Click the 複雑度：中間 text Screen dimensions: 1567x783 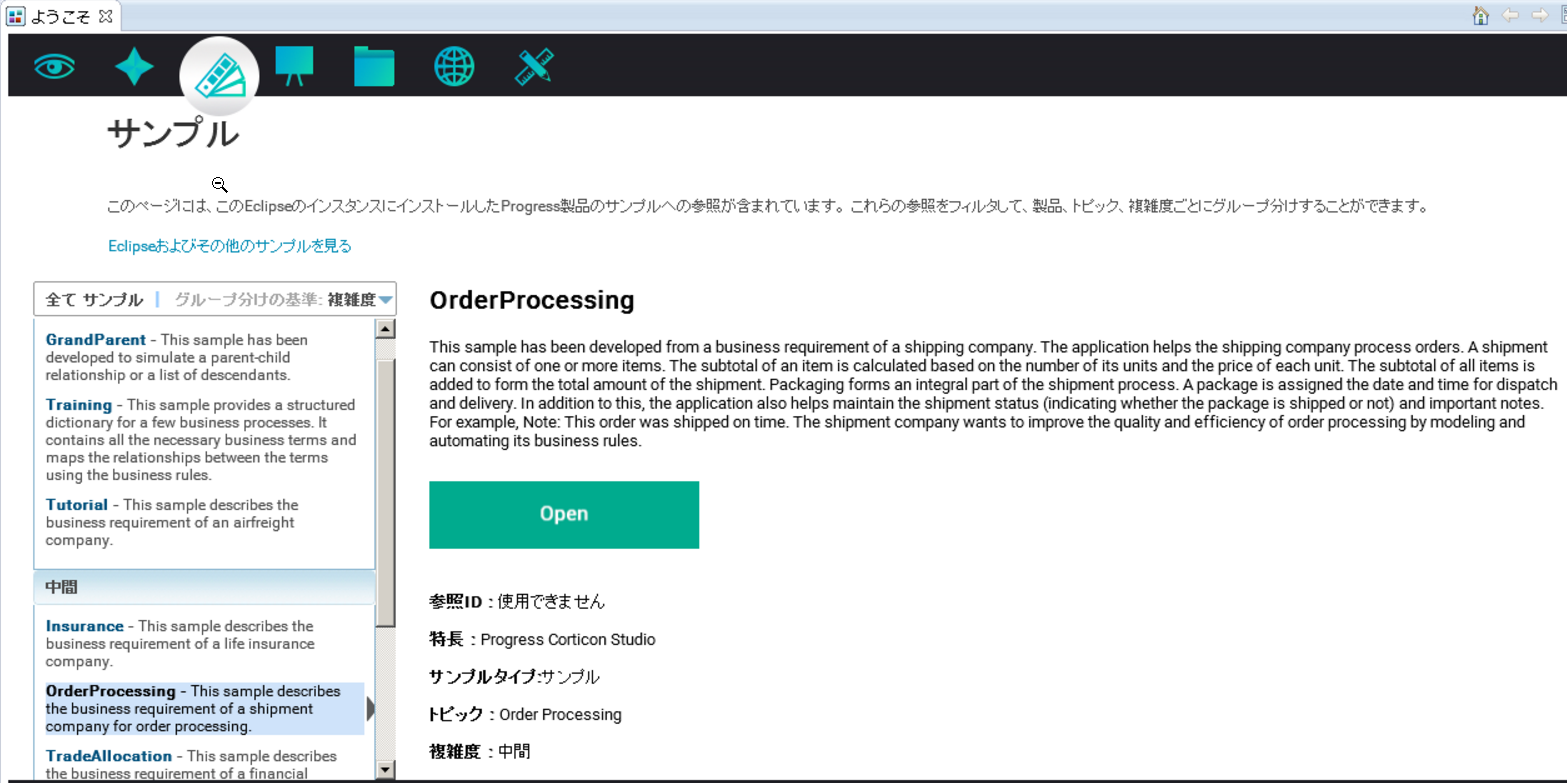click(x=480, y=751)
